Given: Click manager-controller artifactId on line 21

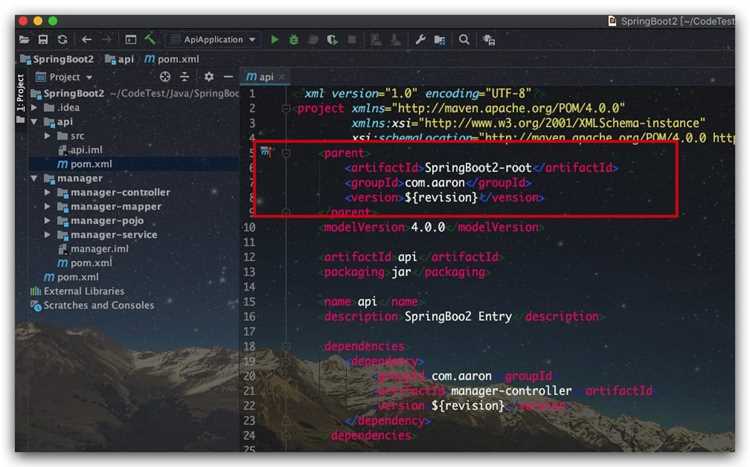Looking at the screenshot, I should pos(511,391).
